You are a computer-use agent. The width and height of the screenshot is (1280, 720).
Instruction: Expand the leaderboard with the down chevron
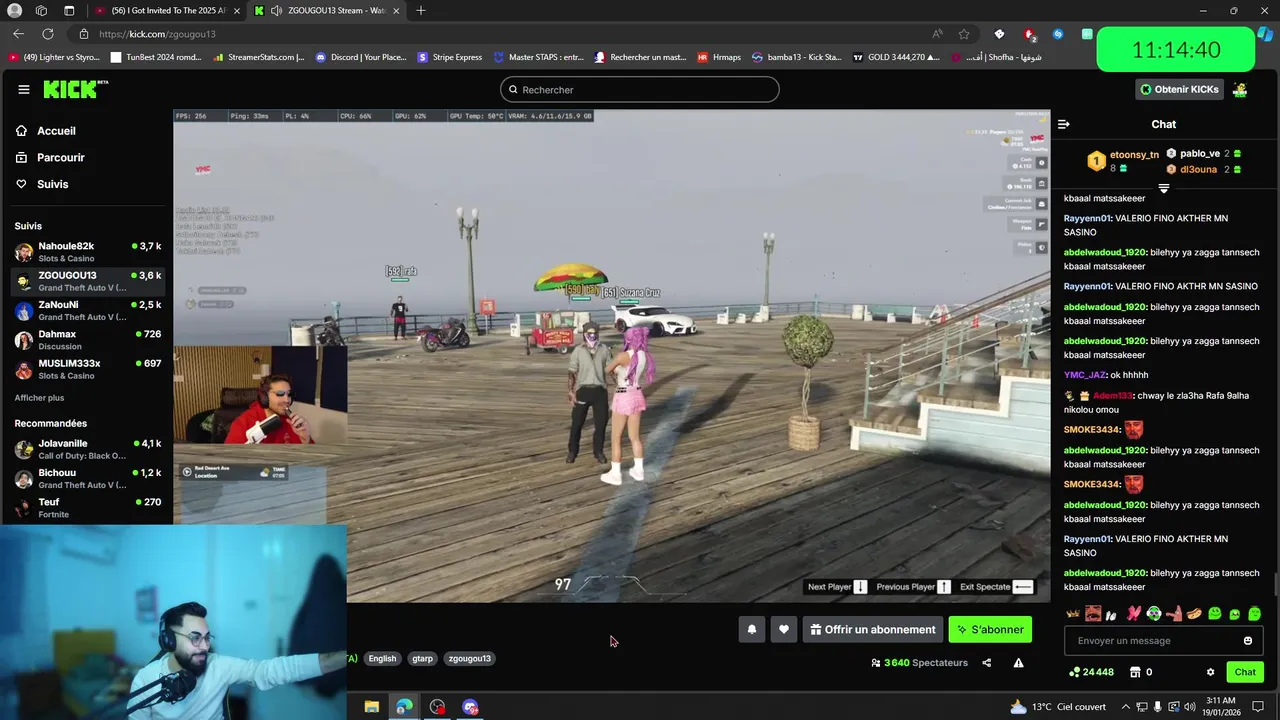[x=1163, y=188]
